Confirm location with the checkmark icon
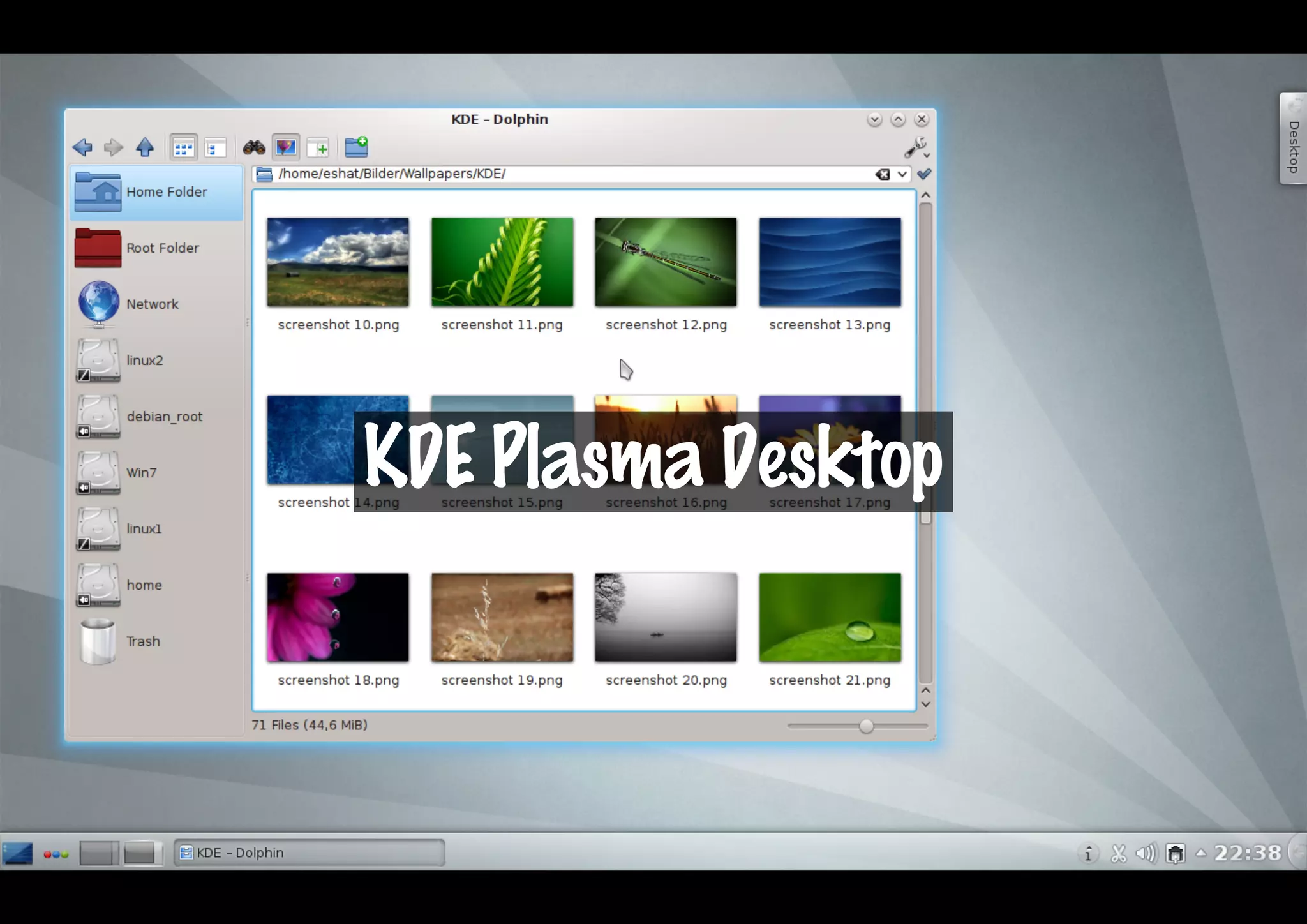 click(x=923, y=174)
